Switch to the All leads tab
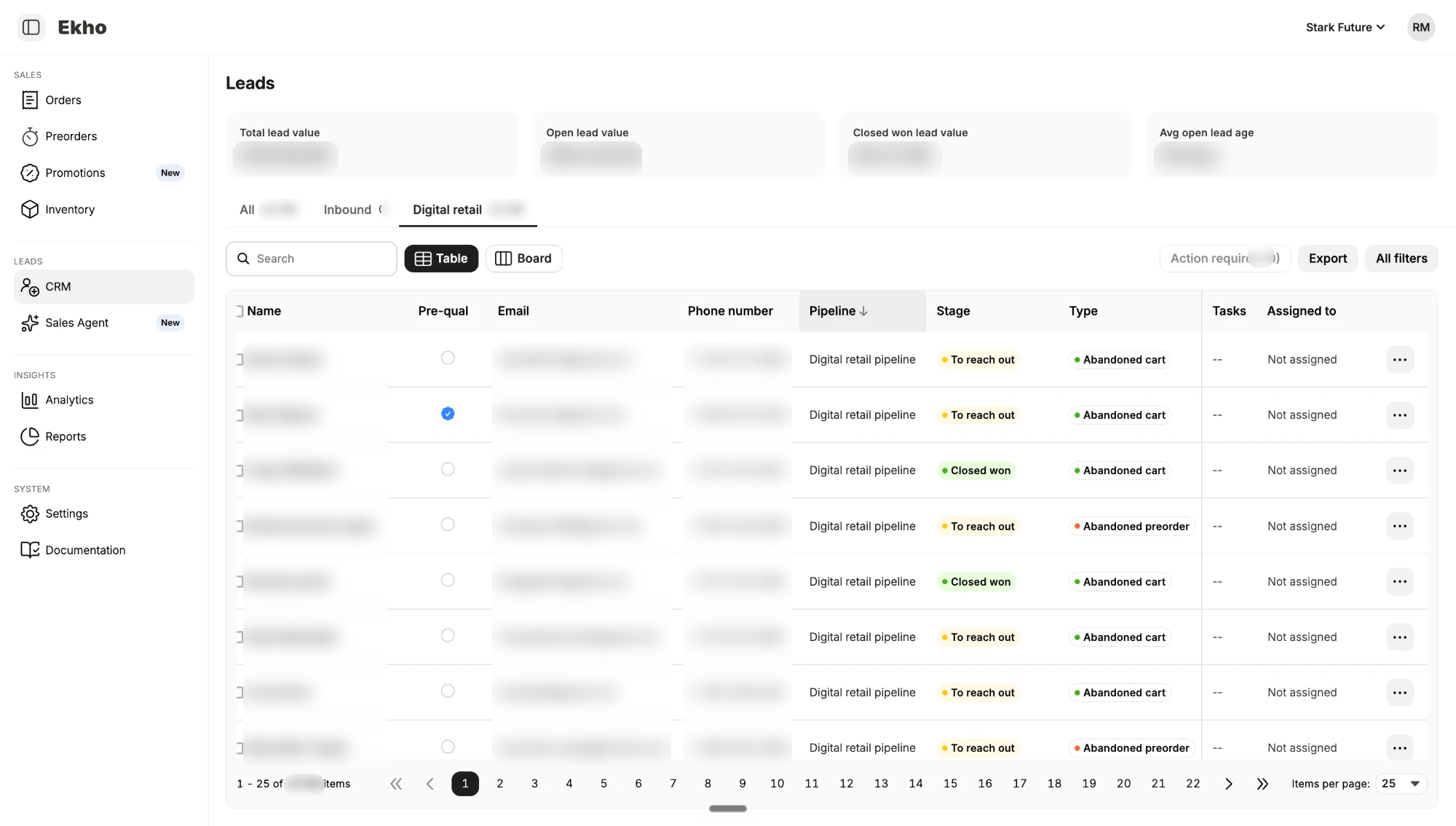Viewport: 1456px width, 826px height. [x=267, y=210]
